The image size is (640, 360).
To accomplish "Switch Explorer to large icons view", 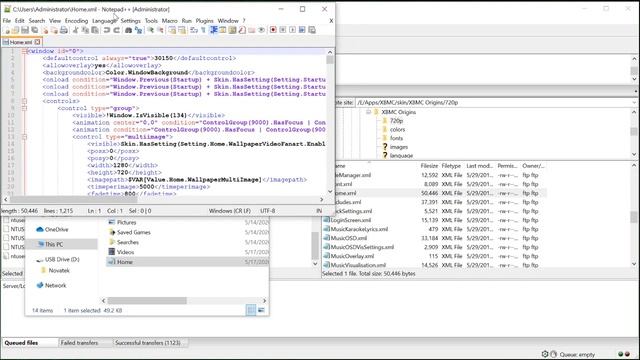I will coord(261,310).
